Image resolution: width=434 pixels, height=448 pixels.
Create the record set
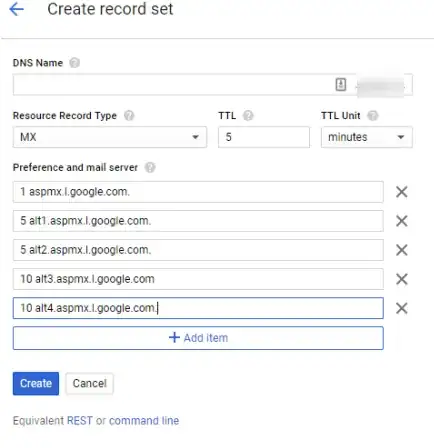tap(36, 383)
